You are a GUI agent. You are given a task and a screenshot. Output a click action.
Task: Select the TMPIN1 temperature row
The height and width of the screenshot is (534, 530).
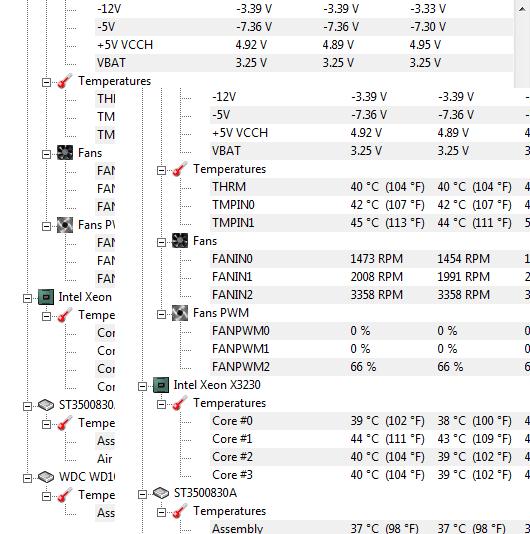370,223
